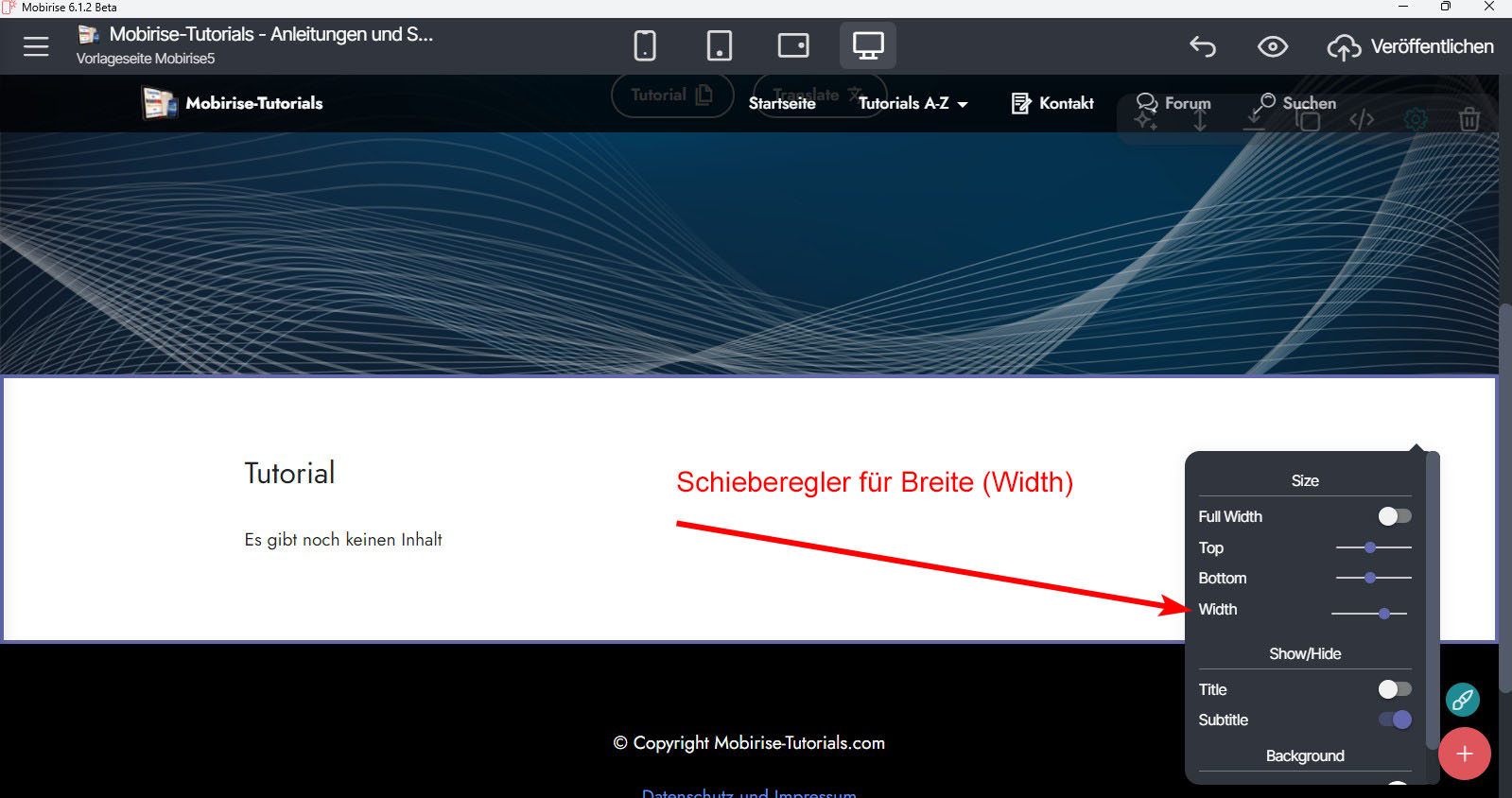Expand the Tutorials A-Z dropdown
Screen dimensions: 1512x798
(913, 103)
